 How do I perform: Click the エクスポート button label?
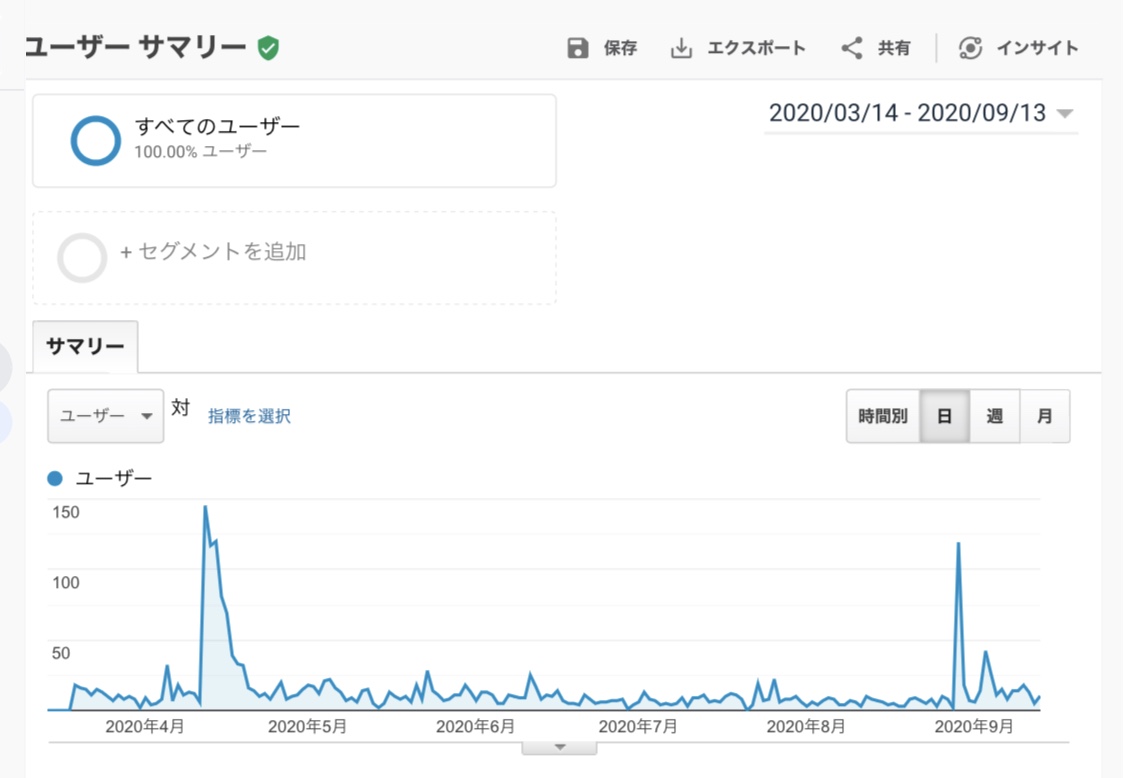(756, 48)
